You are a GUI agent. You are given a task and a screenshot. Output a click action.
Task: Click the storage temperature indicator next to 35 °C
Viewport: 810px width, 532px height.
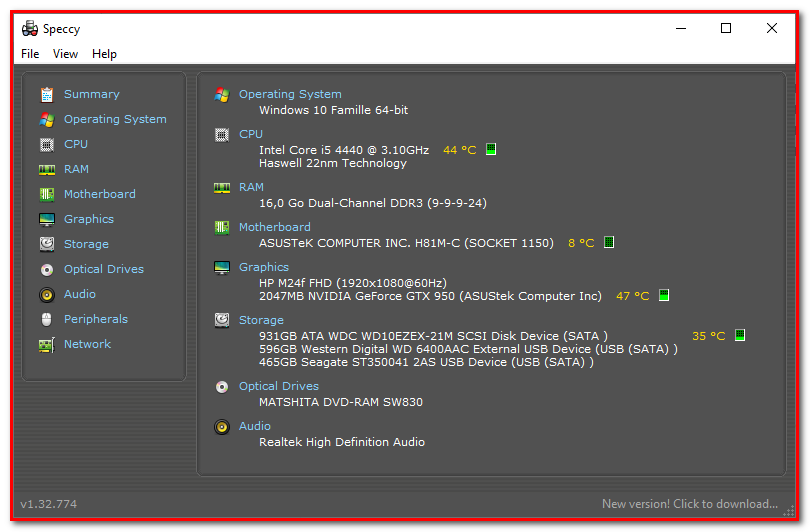point(740,335)
